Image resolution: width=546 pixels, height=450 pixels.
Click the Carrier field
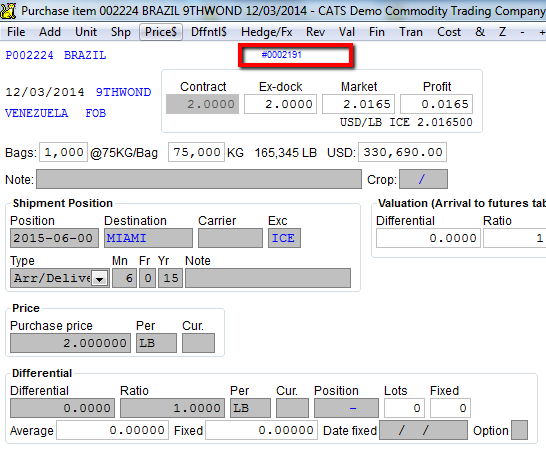[x=230, y=238]
